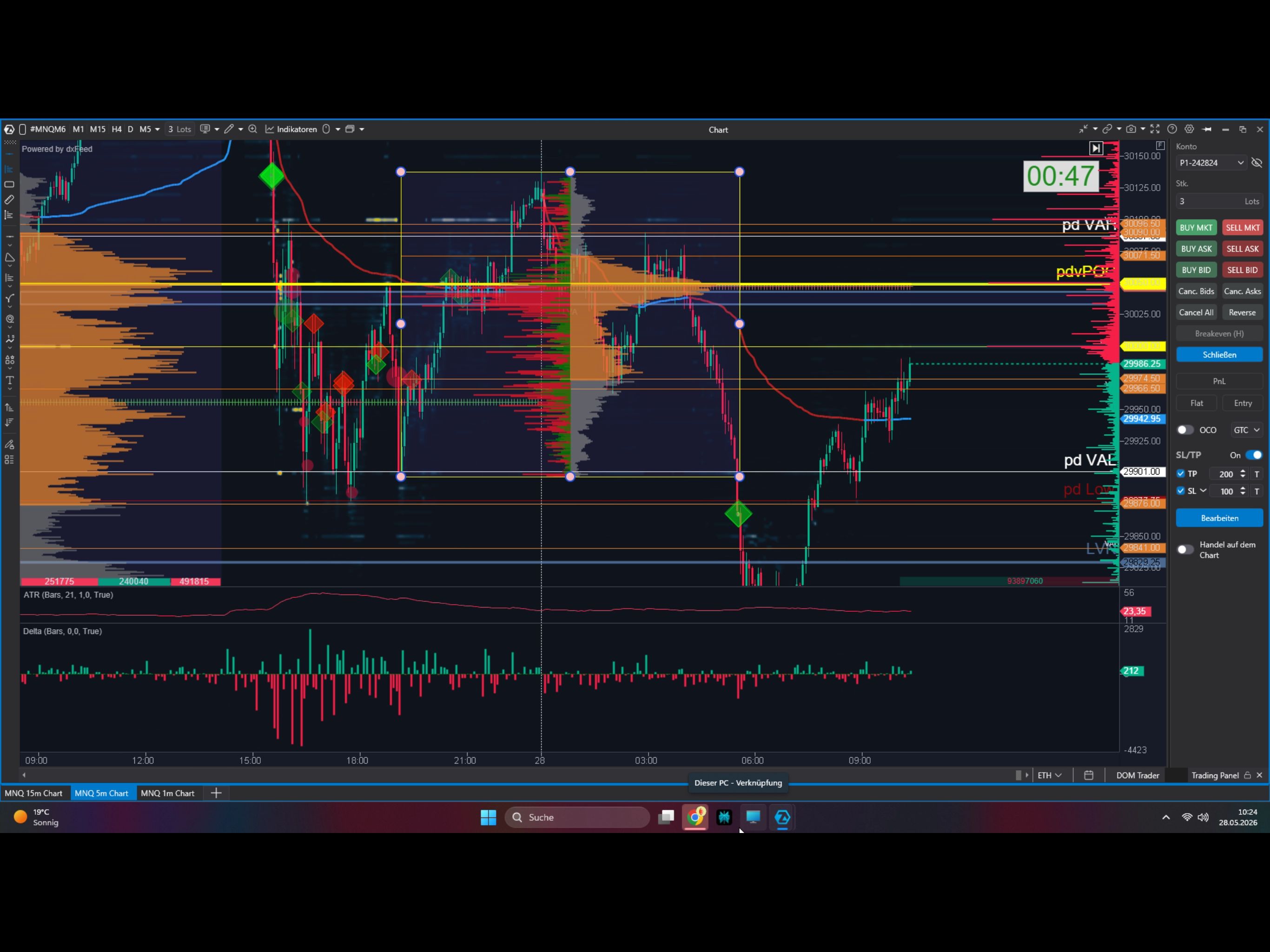This screenshot has width=1270, height=952.
Task: Jump to latest bar with skip-forward icon
Action: [1096, 149]
